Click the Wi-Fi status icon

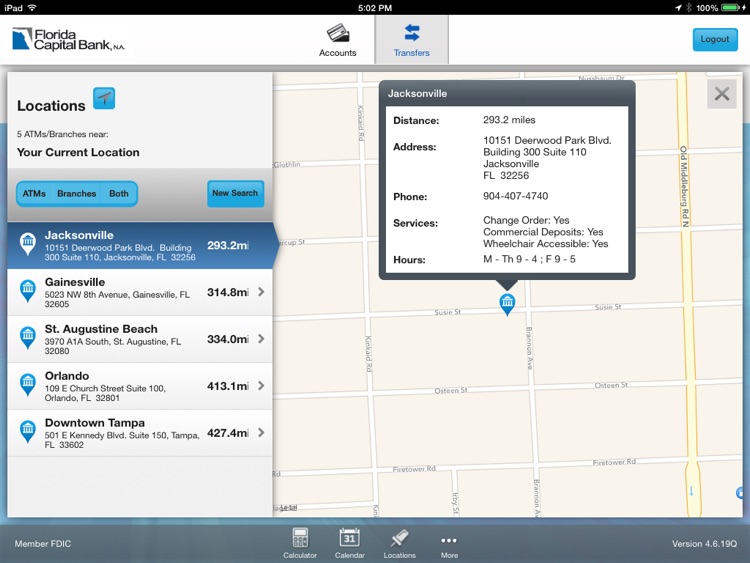point(32,8)
